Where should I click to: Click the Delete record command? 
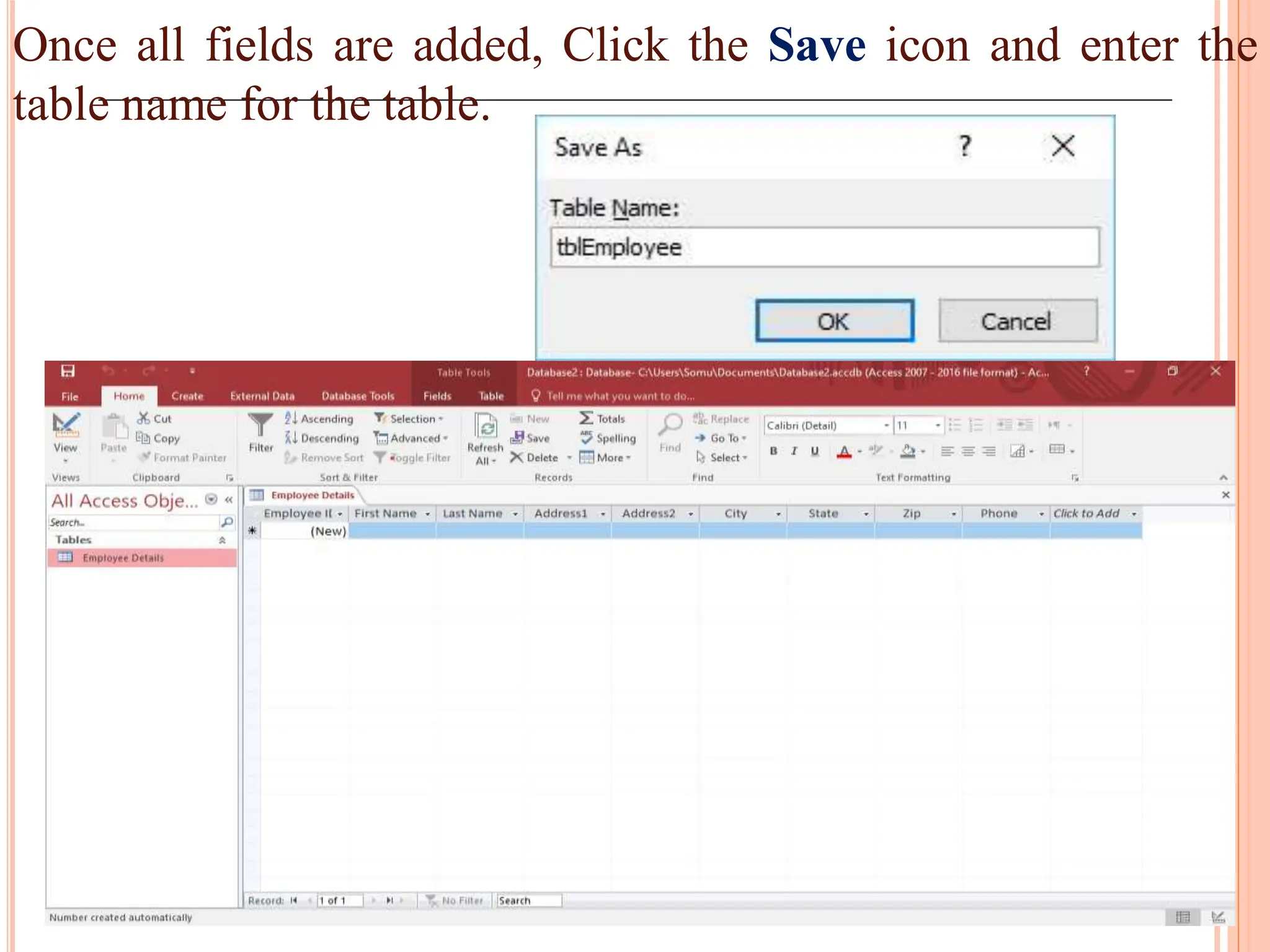[535, 457]
